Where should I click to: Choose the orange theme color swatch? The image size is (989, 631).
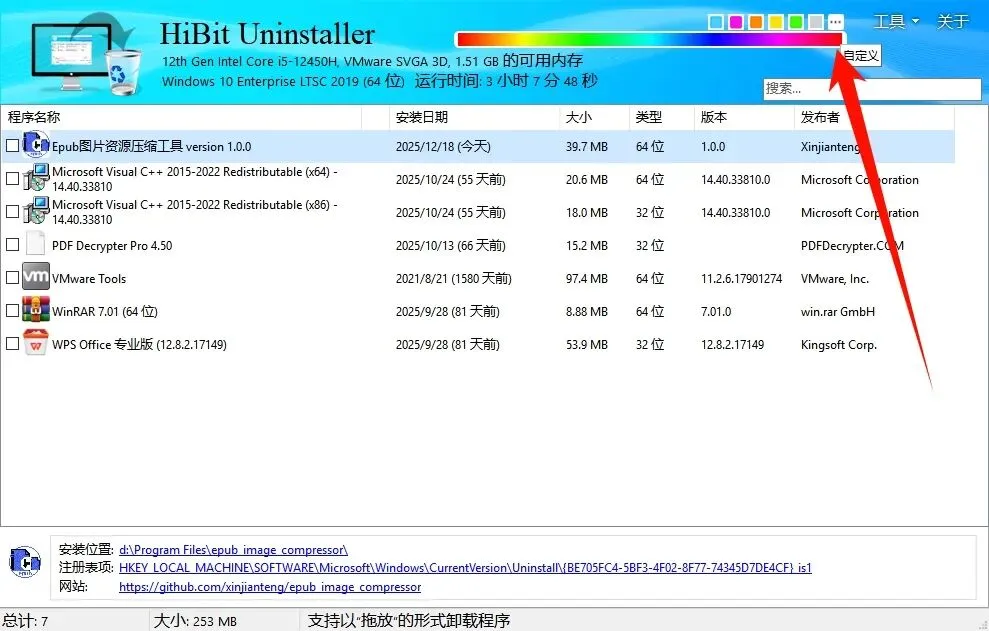756,22
